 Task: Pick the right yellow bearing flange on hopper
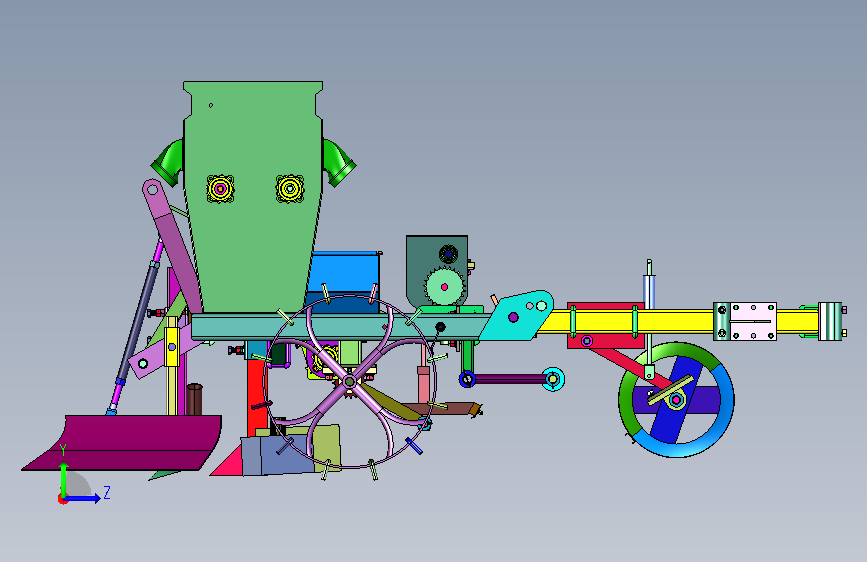coord(290,189)
